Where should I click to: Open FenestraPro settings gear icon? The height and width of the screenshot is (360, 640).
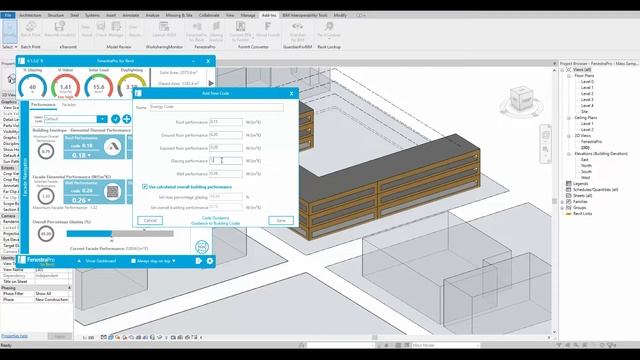click(210, 261)
